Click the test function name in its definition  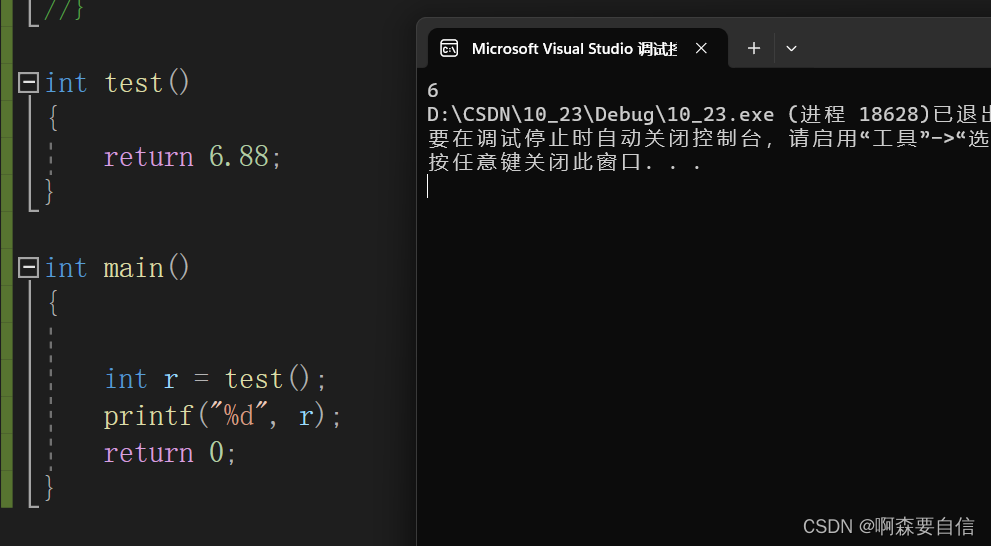click(x=133, y=83)
